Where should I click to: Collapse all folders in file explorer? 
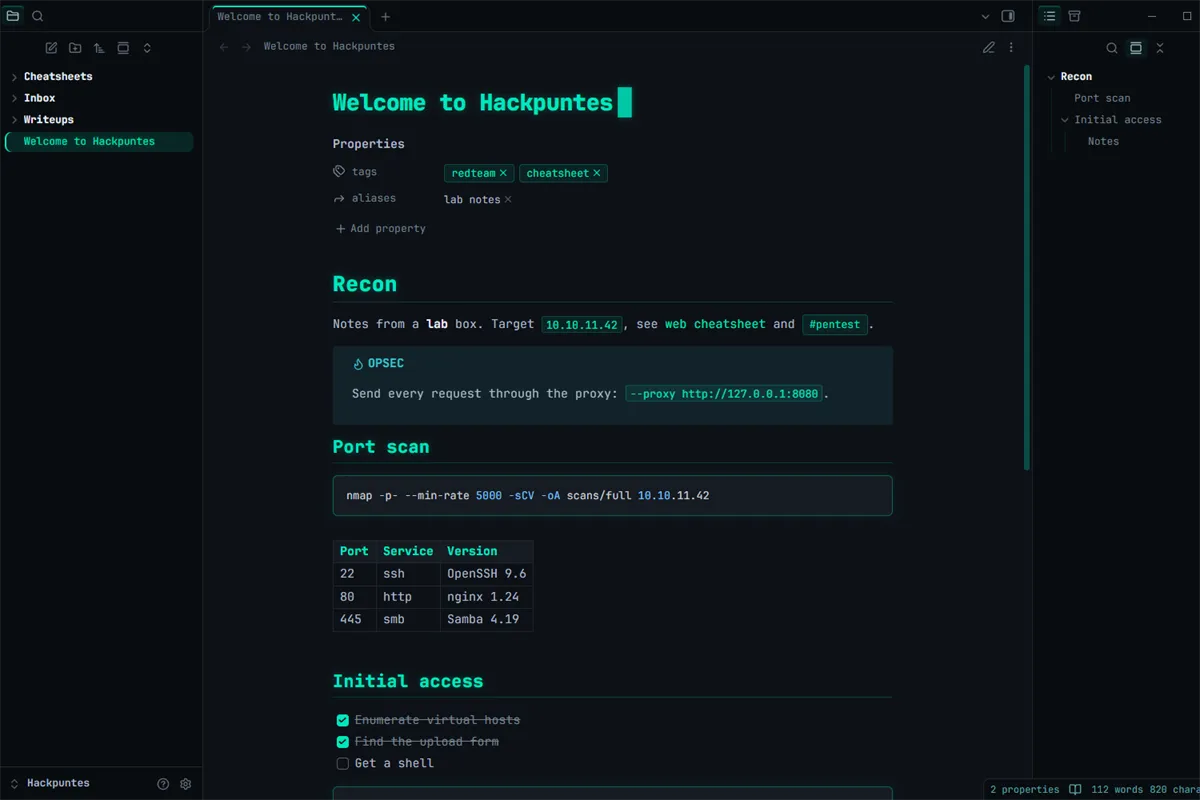coord(147,48)
